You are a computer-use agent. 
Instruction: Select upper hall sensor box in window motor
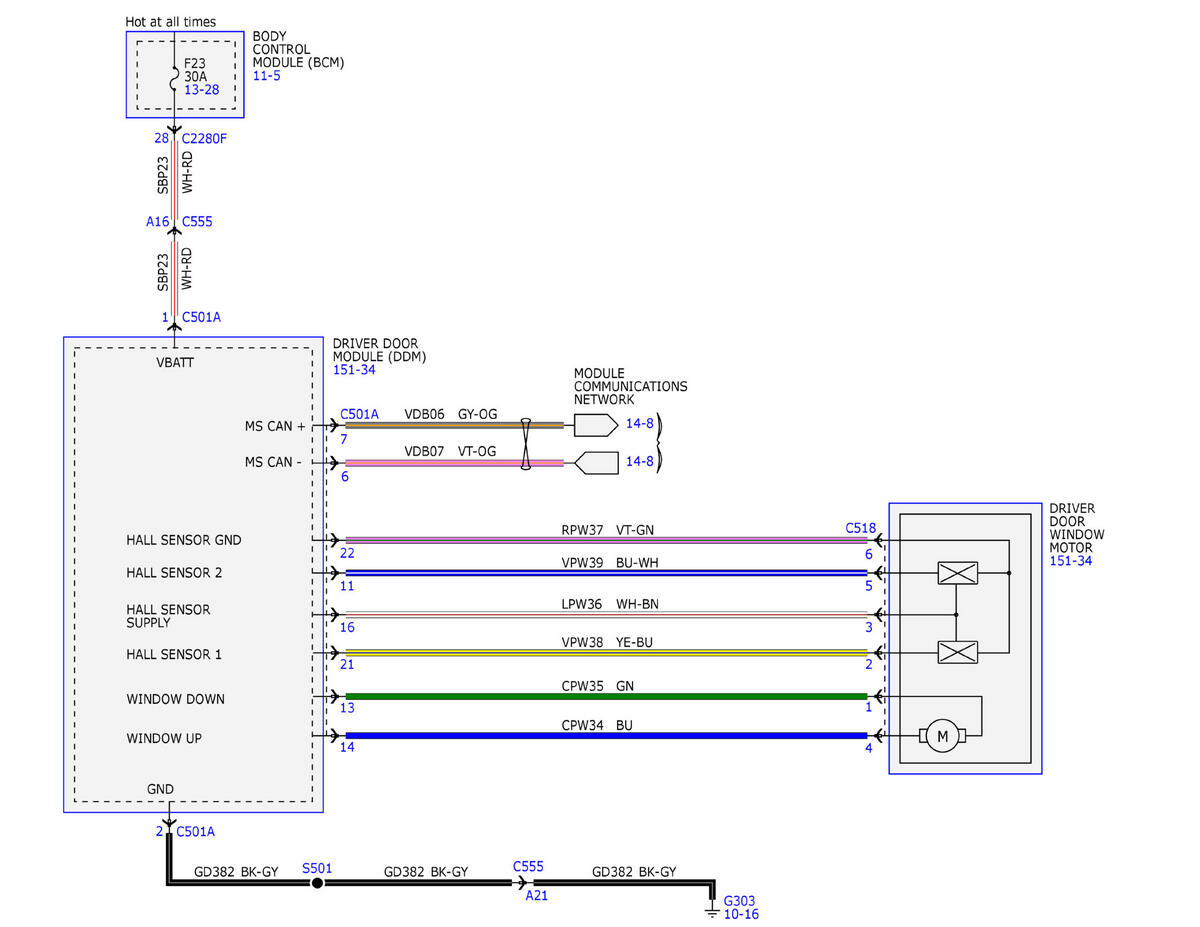pos(957,573)
